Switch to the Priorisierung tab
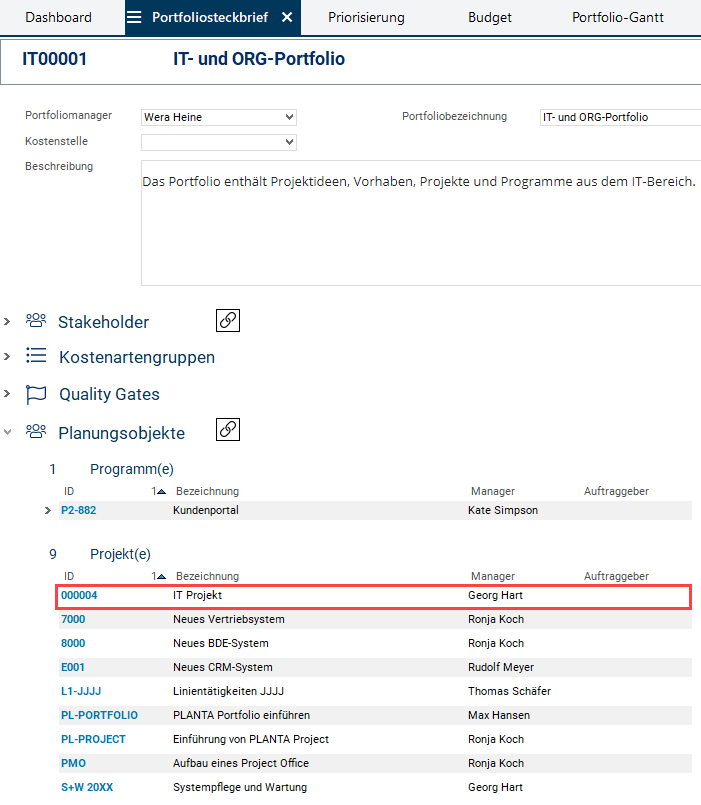701x805 pixels. [x=366, y=17]
